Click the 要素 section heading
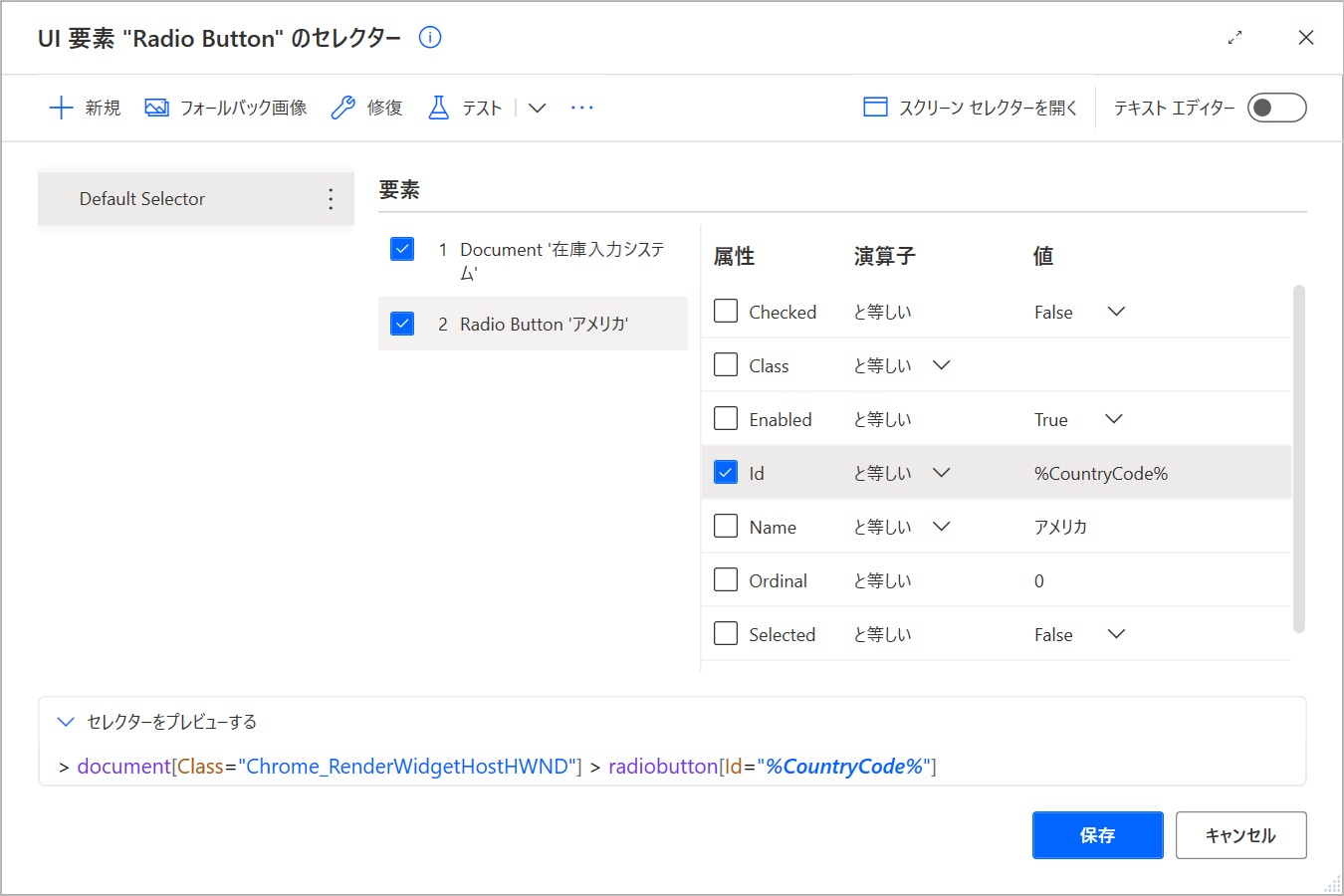Image resolution: width=1344 pixels, height=896 pixels. pos(399,190)
